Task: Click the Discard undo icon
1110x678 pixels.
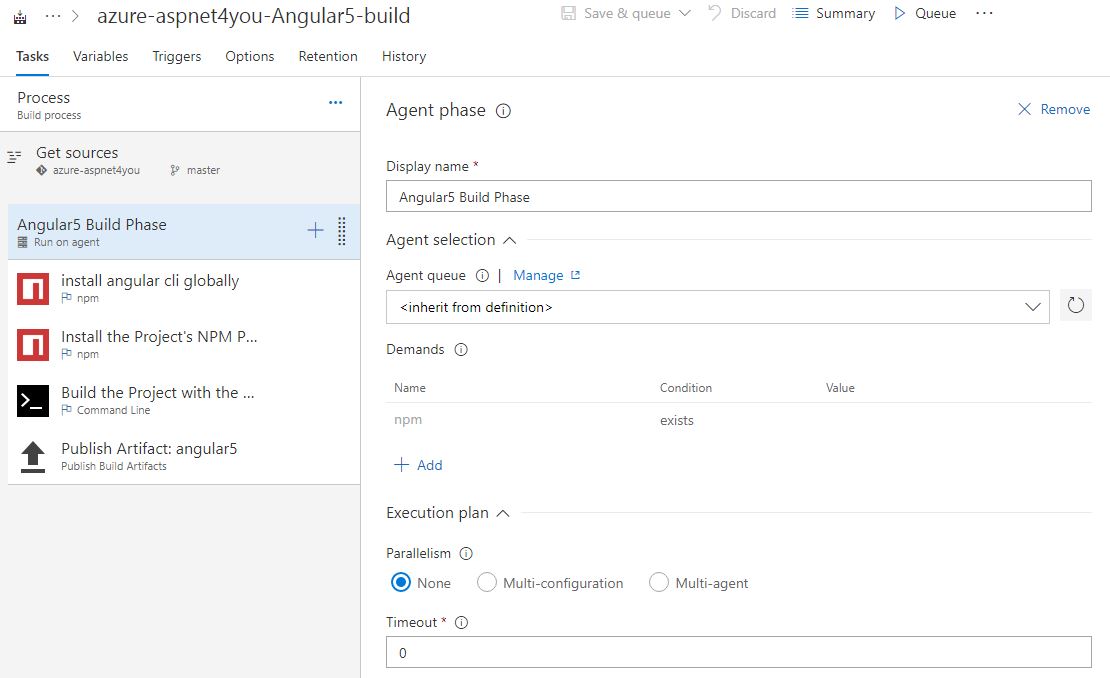Action: coord(714,13)
